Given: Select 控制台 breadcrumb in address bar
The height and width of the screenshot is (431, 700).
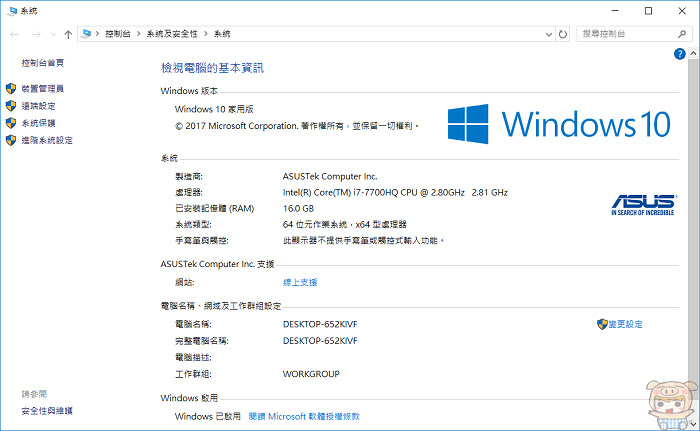Looking at the screenshot, I should click(118, 34).
